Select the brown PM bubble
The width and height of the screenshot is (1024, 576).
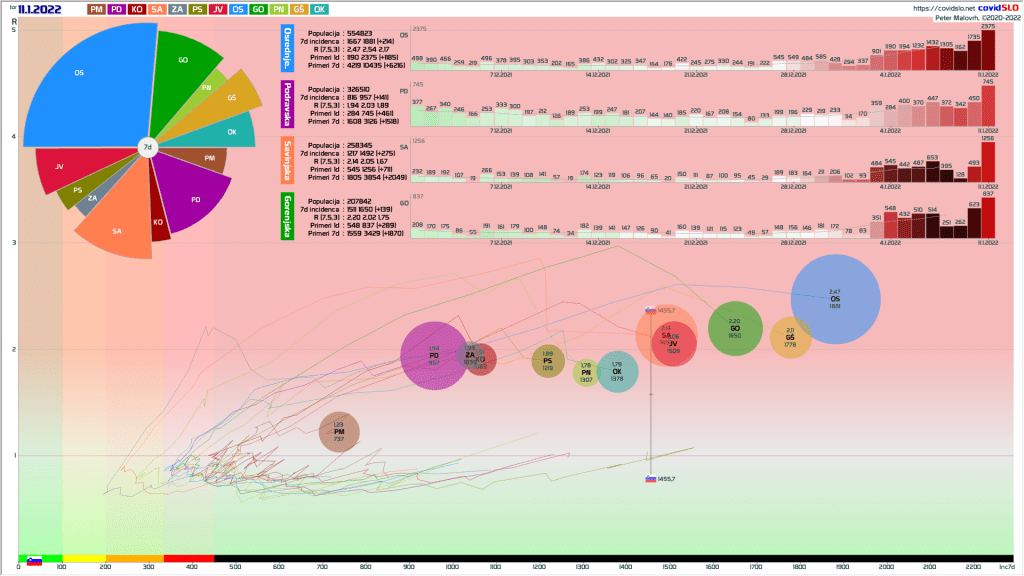[339, 432]
